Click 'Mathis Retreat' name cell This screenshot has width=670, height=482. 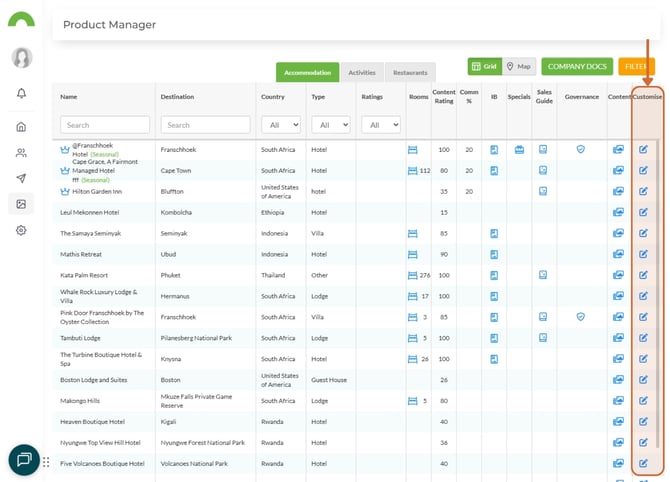click(x=81, y=254)
